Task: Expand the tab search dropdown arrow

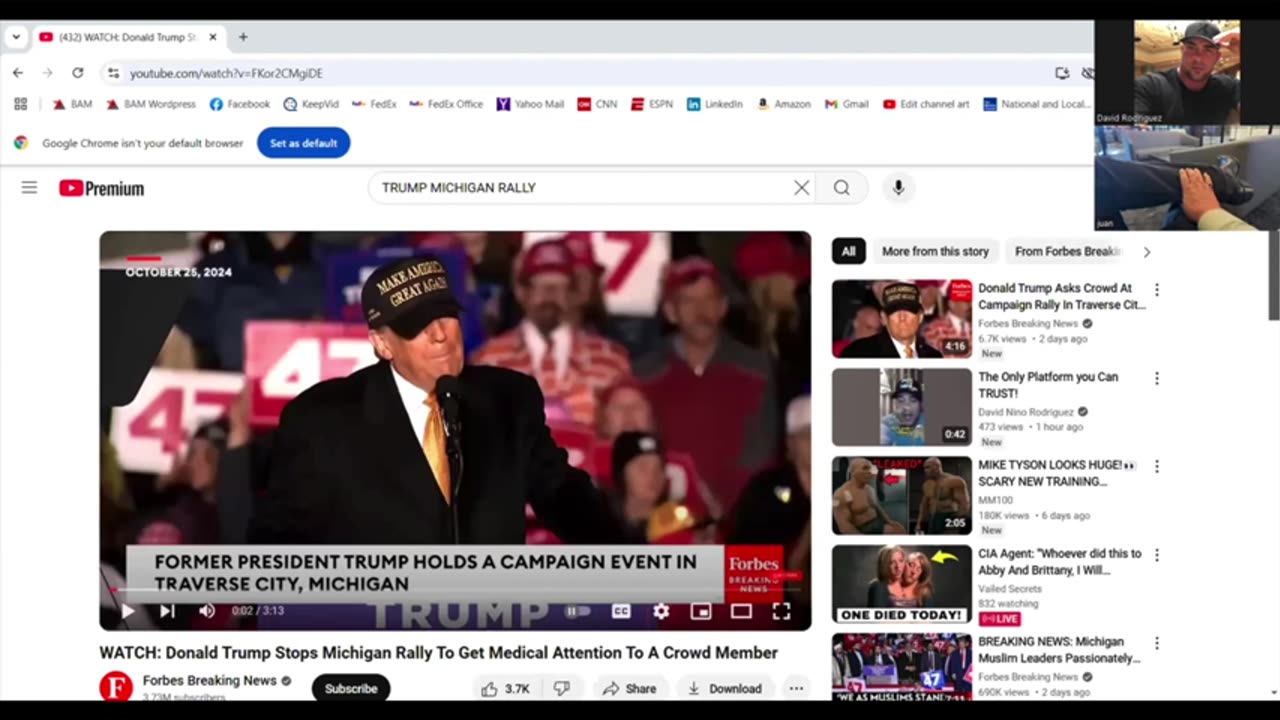Action: [x=16, y=37]
